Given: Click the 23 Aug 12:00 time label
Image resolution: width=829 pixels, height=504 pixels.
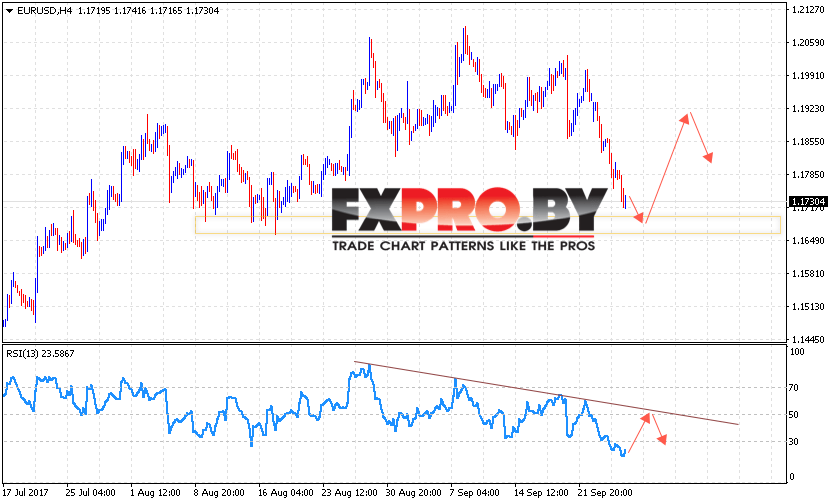Looking at the screenshot, I should point(349,493).
